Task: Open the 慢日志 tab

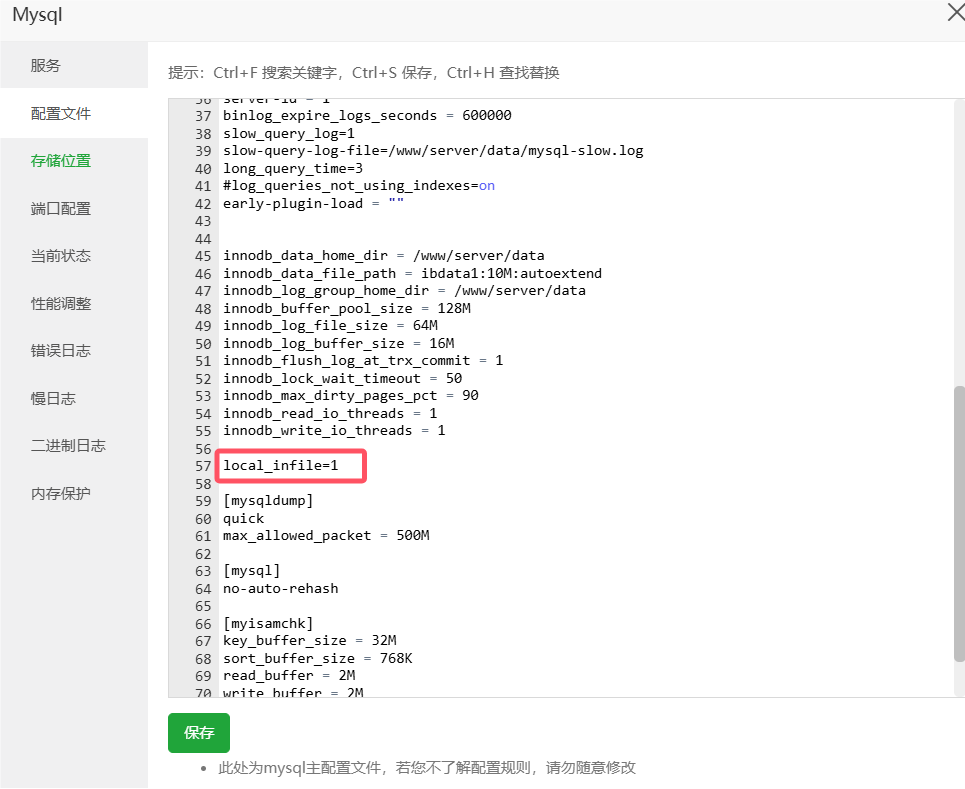Action: tap(53, 399)
